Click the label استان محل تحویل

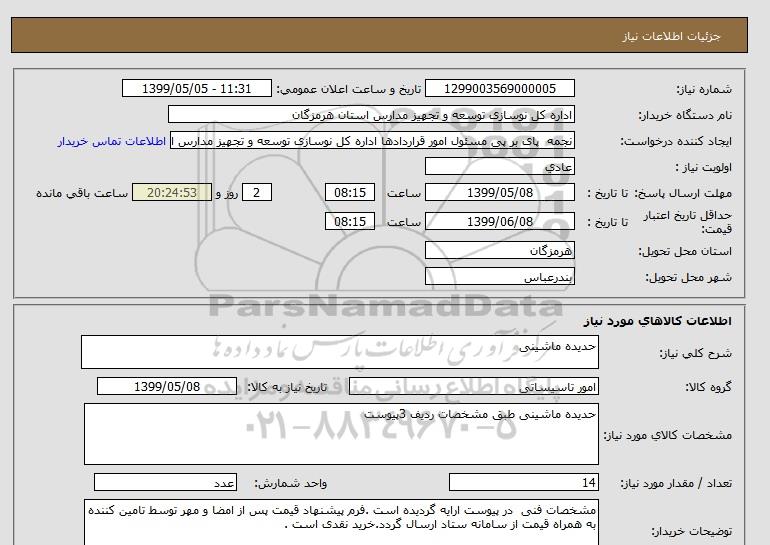(x=685, y=251)
